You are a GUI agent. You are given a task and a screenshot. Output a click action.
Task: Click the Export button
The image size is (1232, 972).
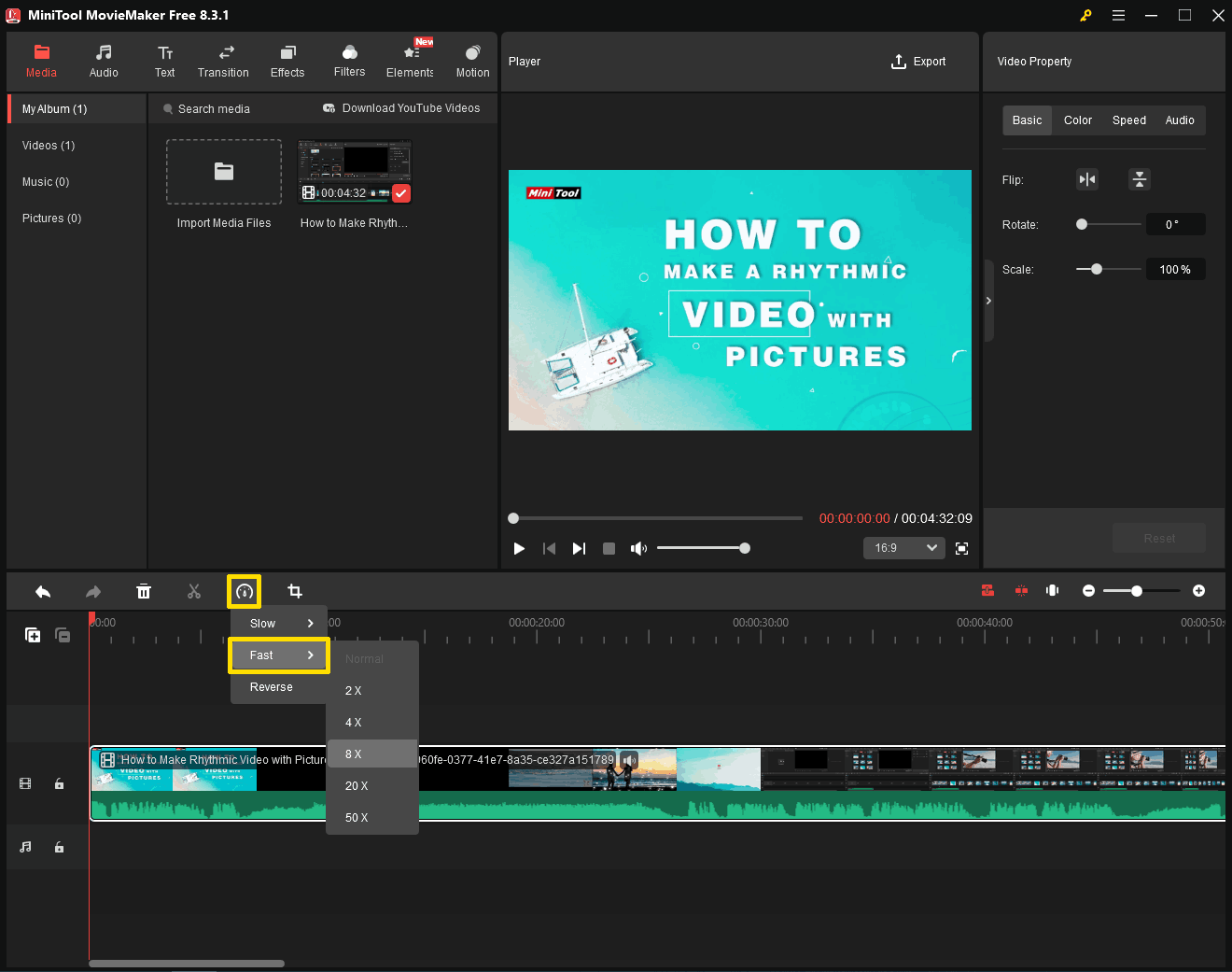click(918, 61)
